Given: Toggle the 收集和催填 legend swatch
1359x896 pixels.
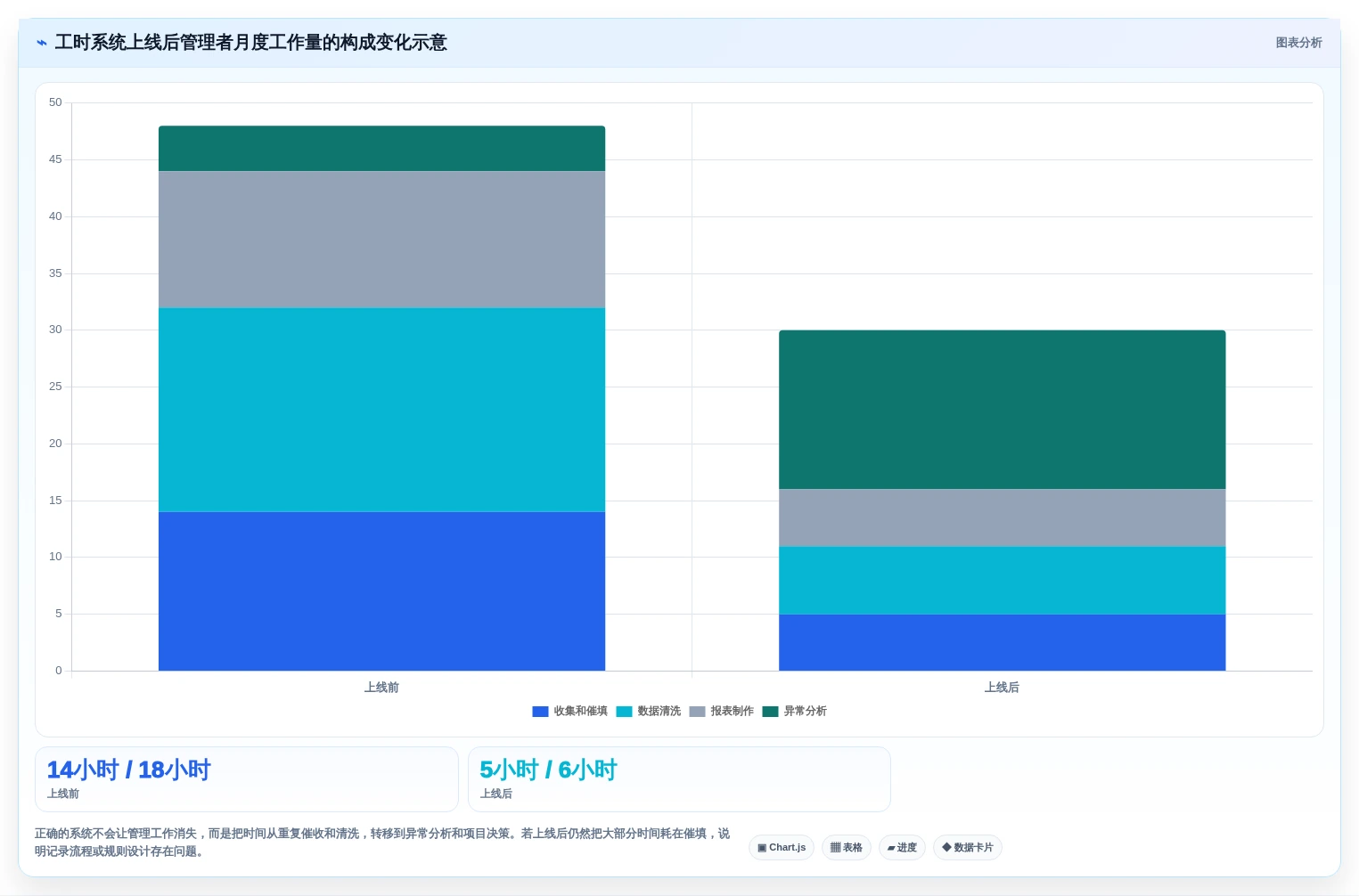Looking at the screenshot, I should coord(540,712).
